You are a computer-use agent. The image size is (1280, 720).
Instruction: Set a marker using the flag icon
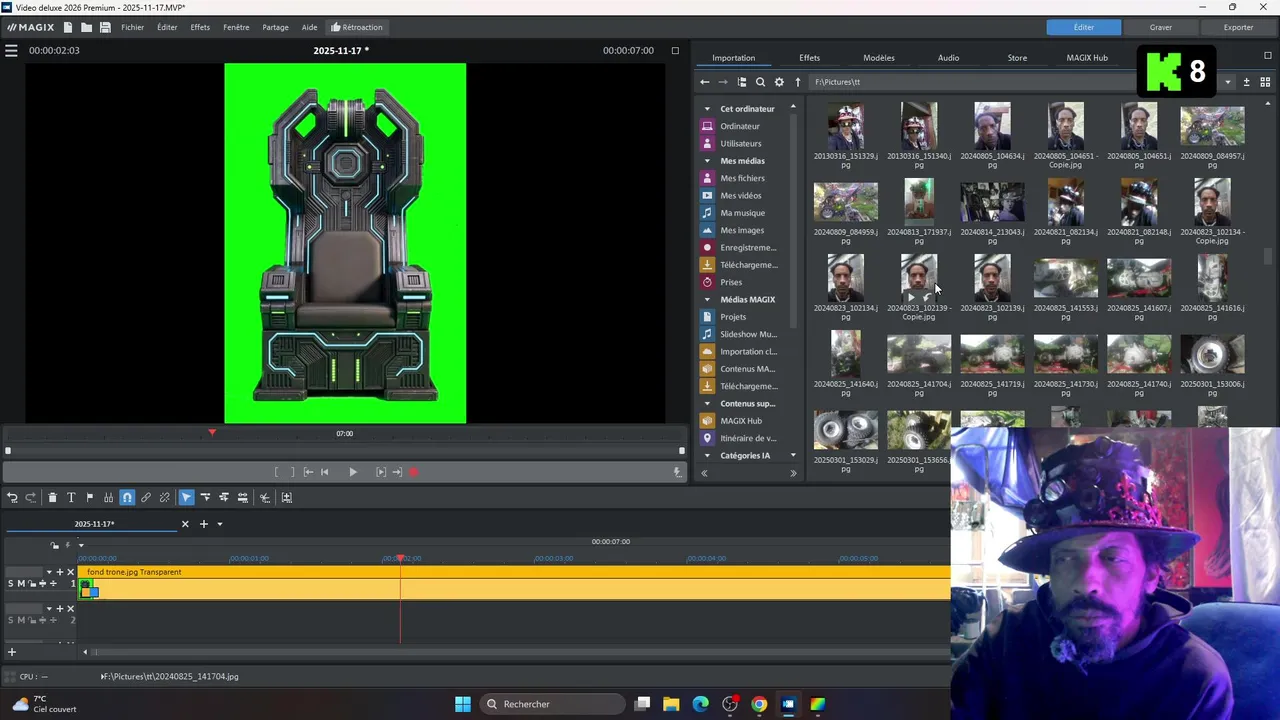click(90, 497)
